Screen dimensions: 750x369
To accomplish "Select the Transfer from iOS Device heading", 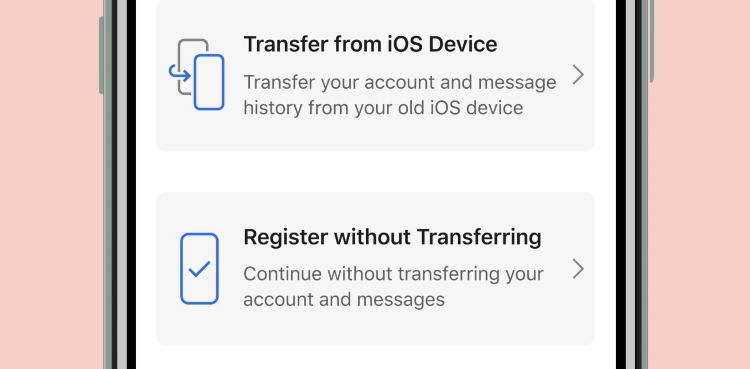I will point(370,45).
